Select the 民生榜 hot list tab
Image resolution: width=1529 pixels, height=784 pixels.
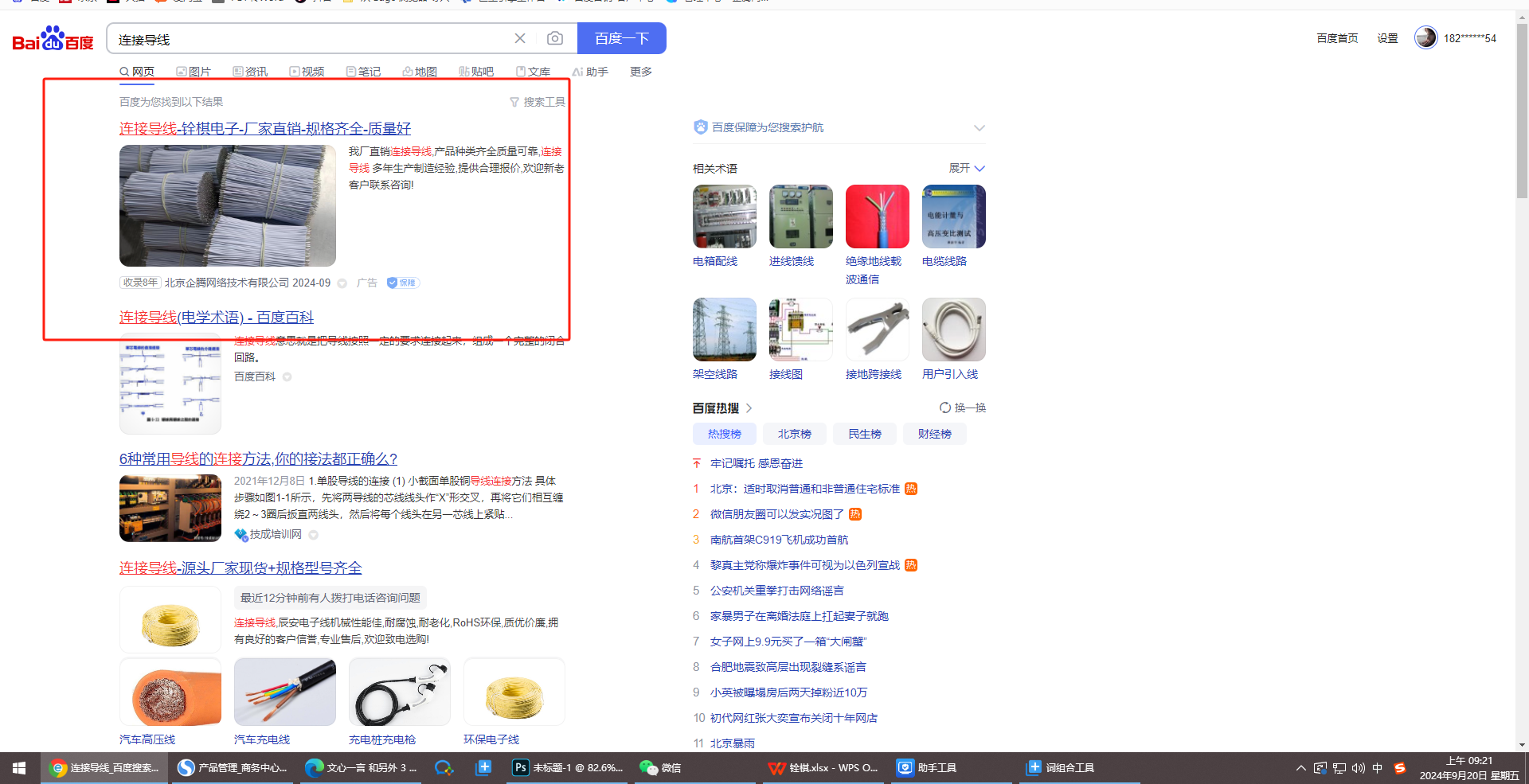pos(865,434)
